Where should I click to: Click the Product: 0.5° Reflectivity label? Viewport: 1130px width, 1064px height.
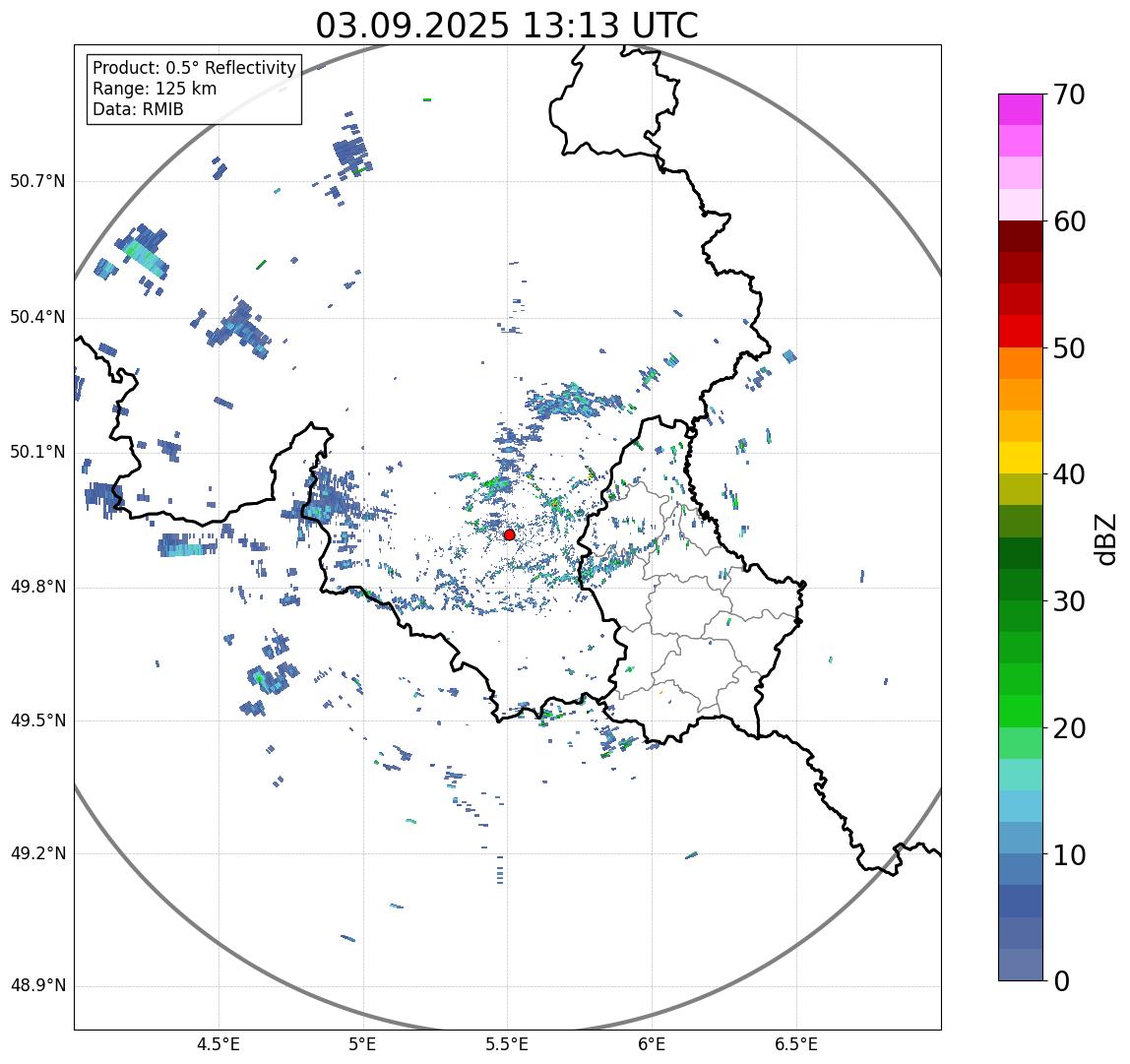click(195, 68)
